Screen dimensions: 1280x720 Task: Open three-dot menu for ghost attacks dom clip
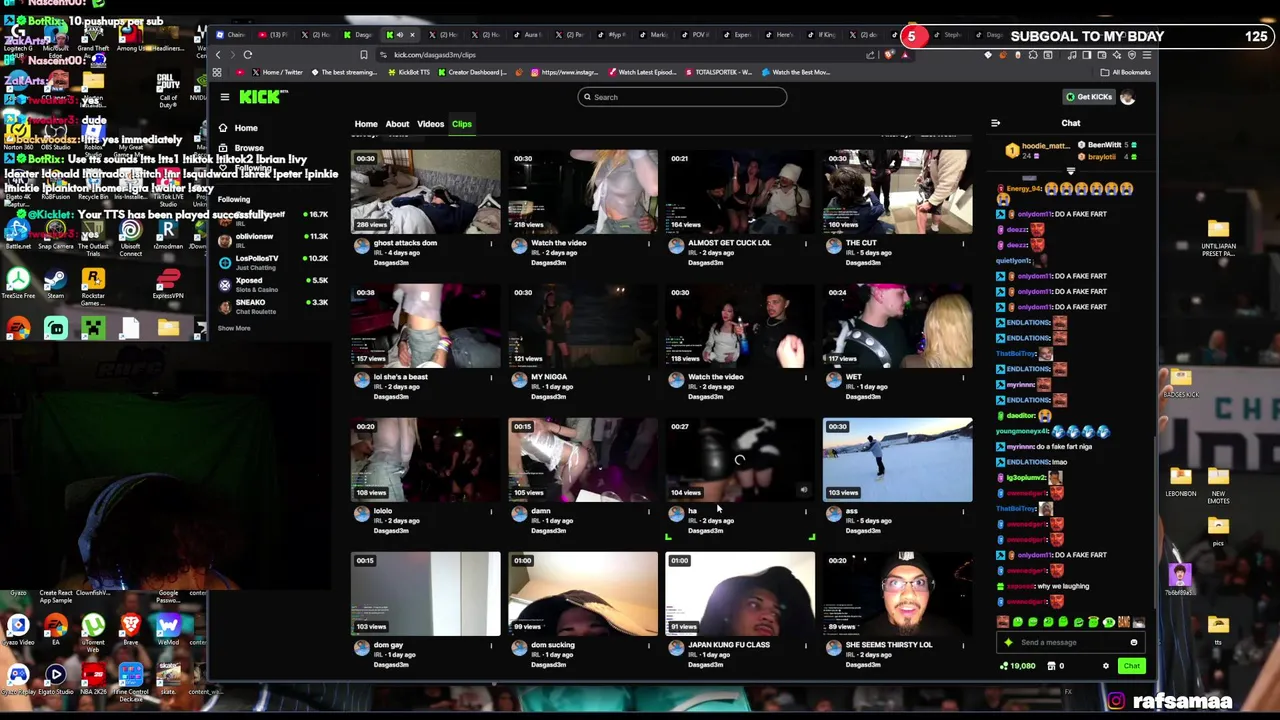point(491,243)
